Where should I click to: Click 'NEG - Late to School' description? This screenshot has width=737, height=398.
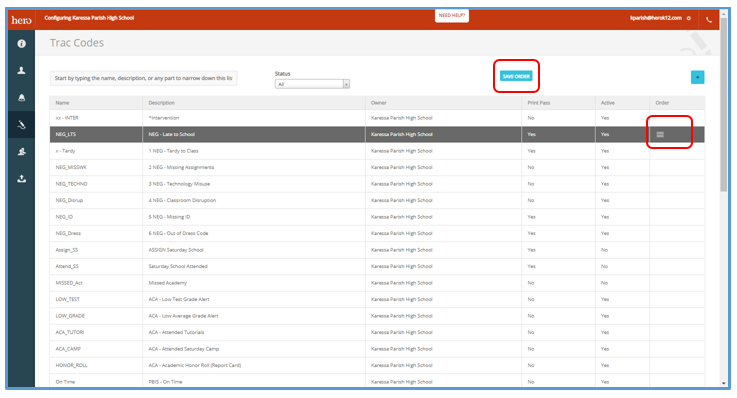[x=172, y=134]
